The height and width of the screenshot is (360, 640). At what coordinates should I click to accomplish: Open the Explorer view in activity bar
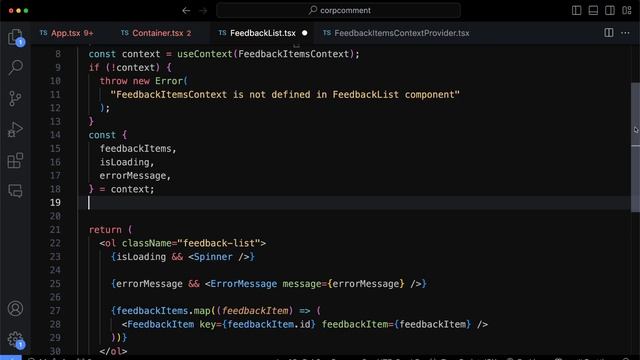click(x=16, y=37)
